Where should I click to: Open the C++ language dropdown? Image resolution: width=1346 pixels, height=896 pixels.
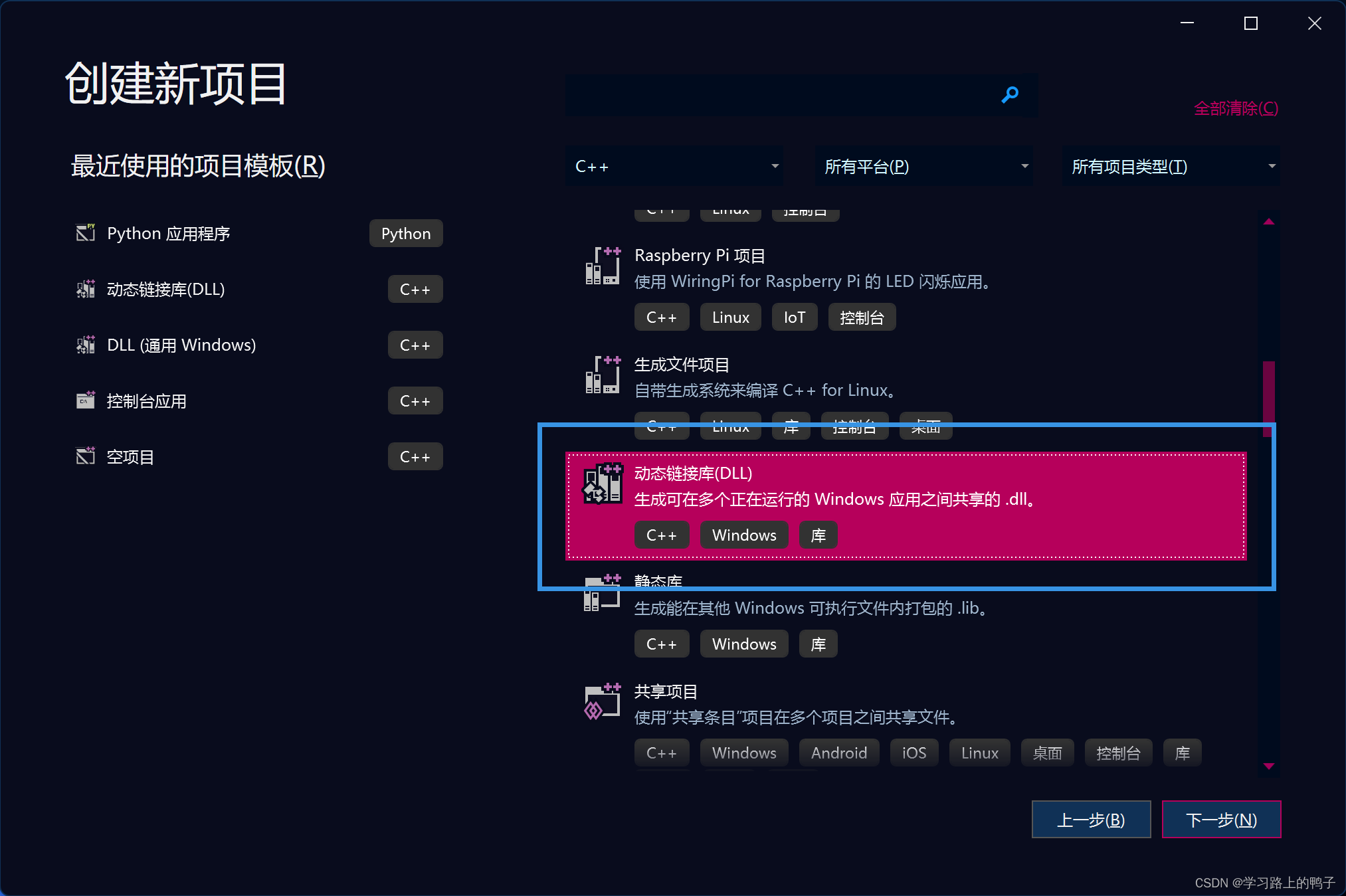674,166
